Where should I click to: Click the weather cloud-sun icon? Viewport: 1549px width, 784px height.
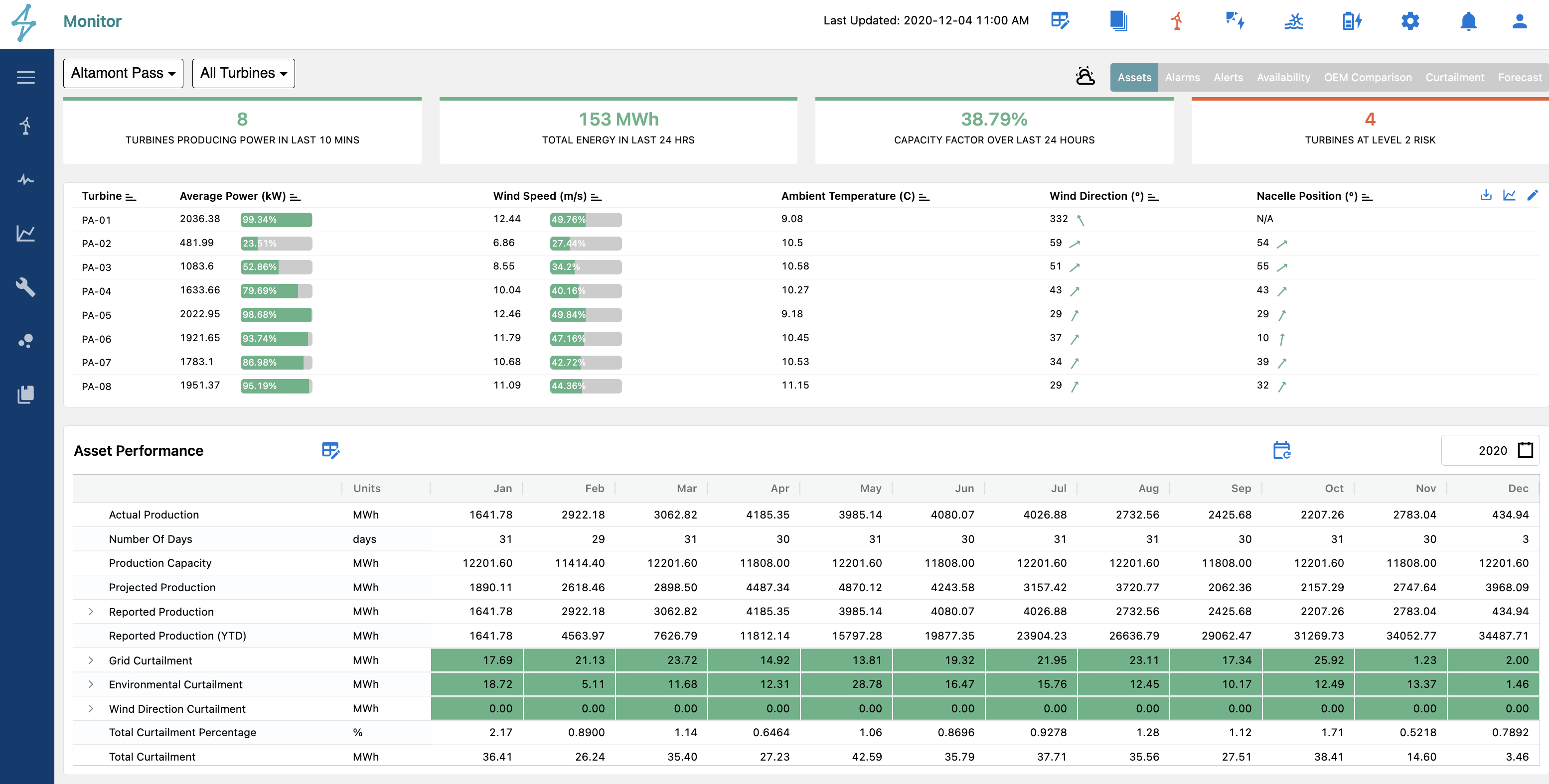[x=1085, y=76]
